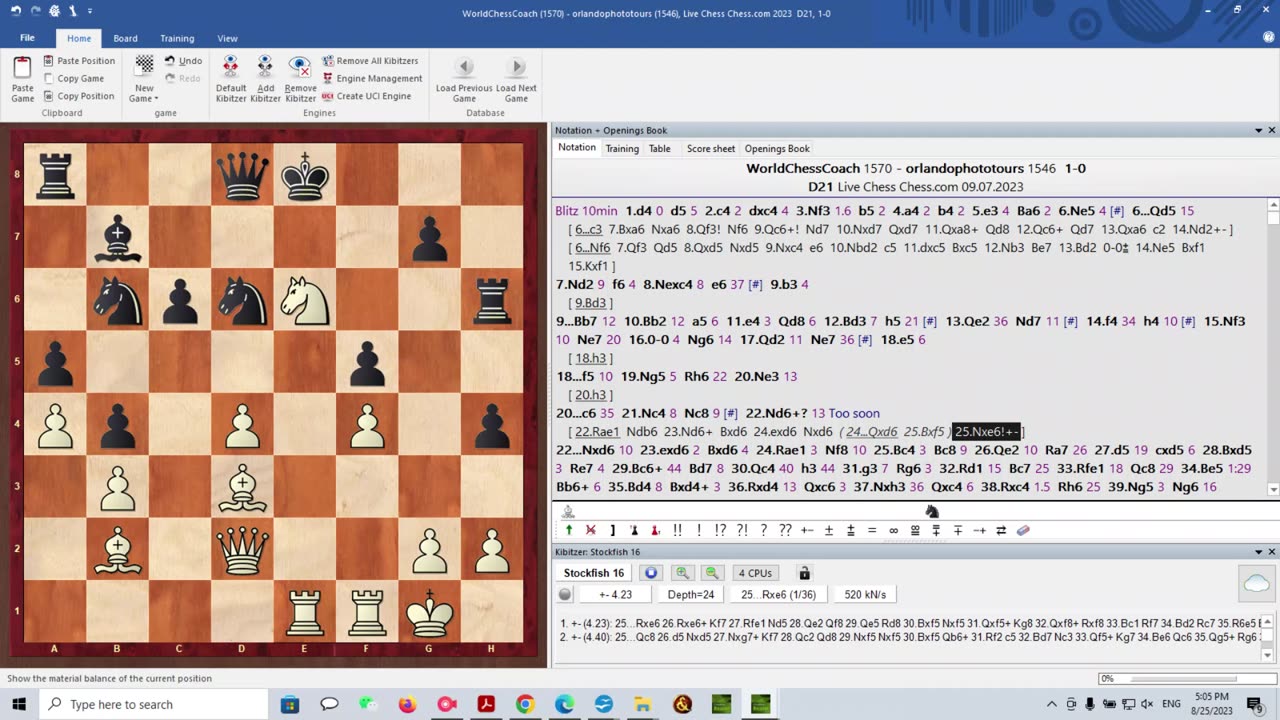Click the Undo ribbon button
Viewport: 1280px width, 720px height.
tap(182, 61)
